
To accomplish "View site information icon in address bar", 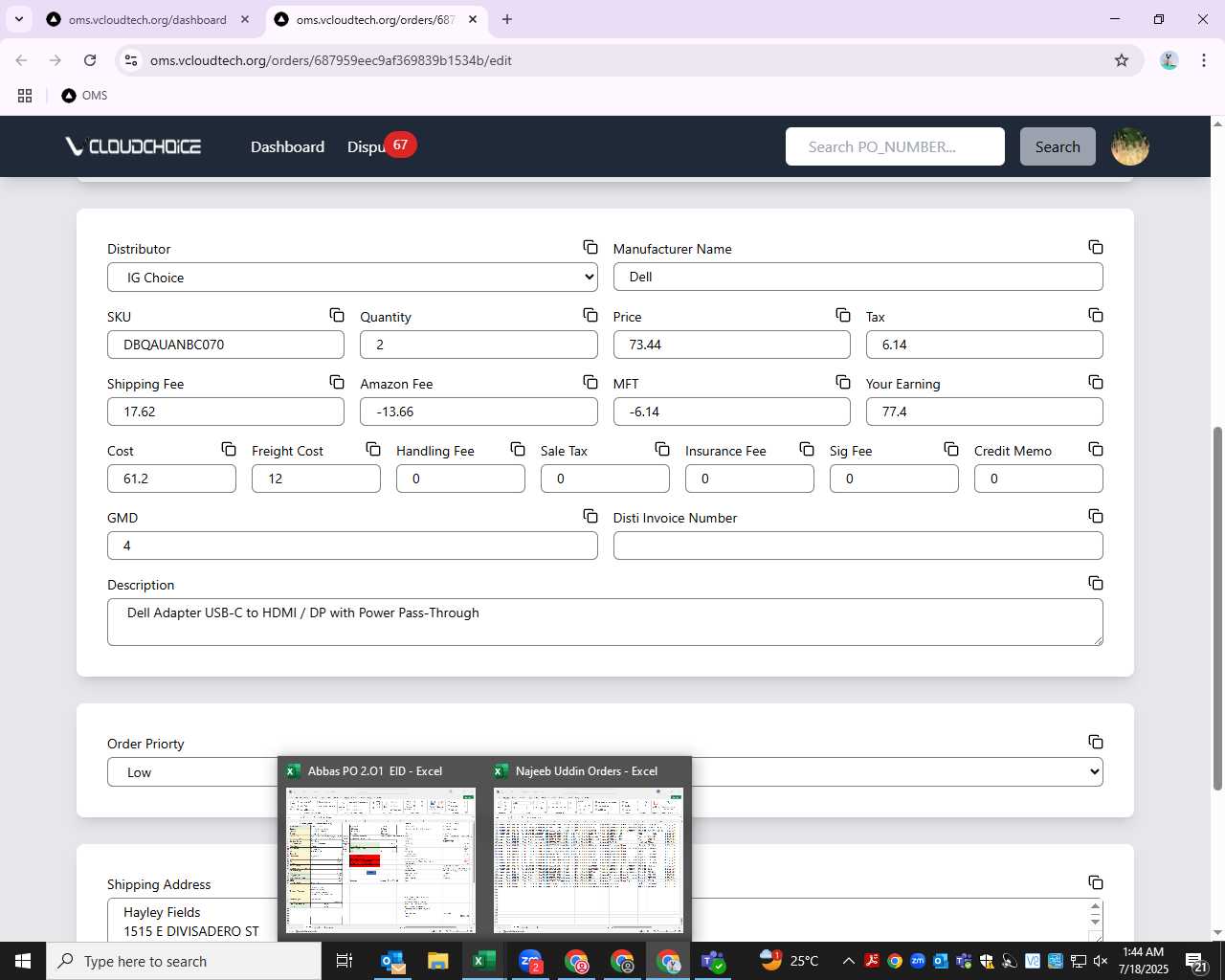I will (x=131, y=60).
